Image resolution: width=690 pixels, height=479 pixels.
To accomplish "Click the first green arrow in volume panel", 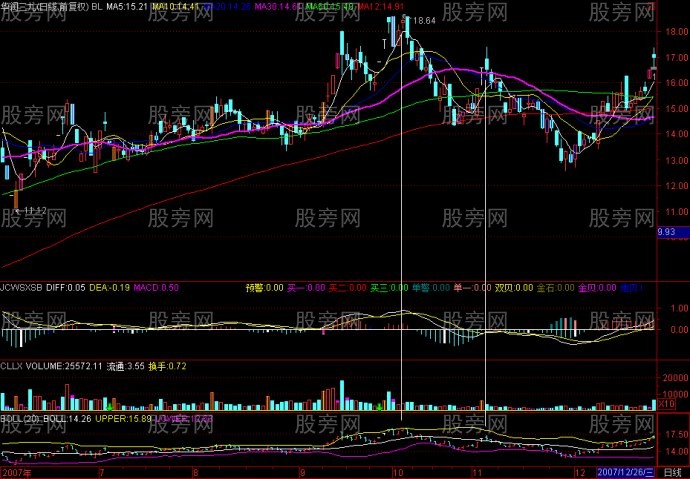I will pos(109,407).
